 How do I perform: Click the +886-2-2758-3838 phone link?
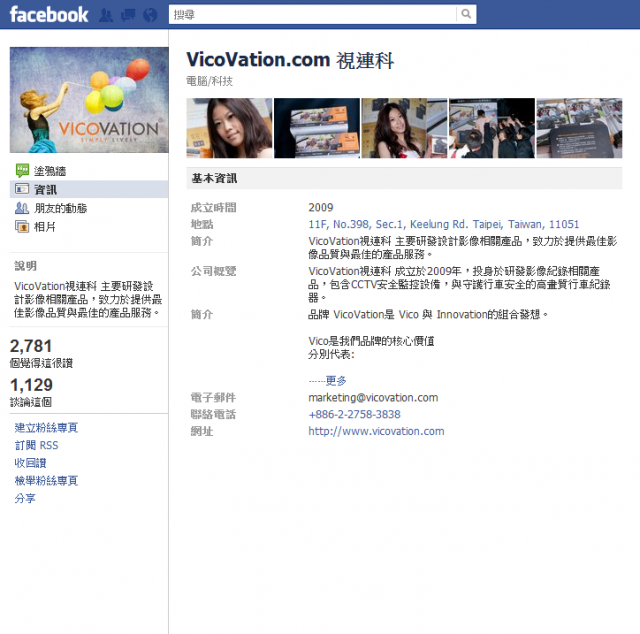click(354, 414)
